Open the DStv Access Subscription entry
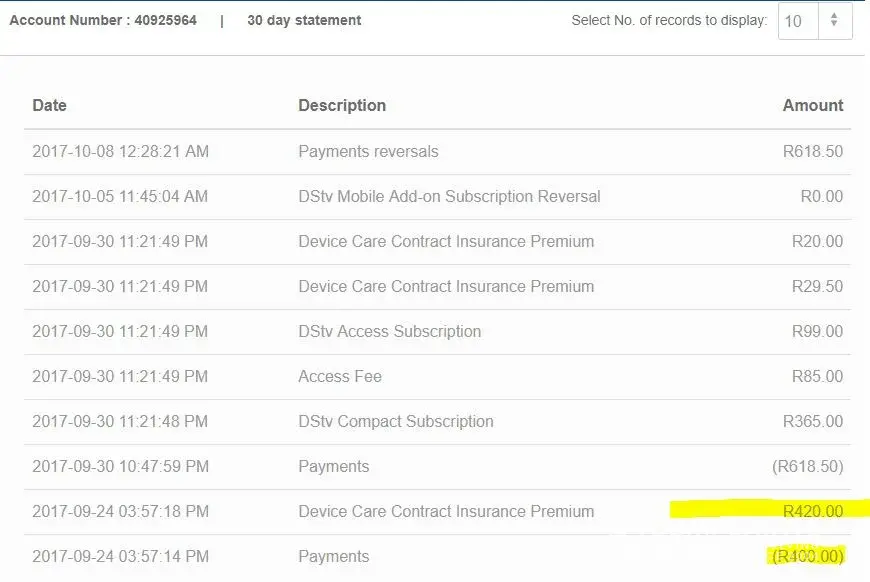870x582 pixels. click(x=389, y=332)
